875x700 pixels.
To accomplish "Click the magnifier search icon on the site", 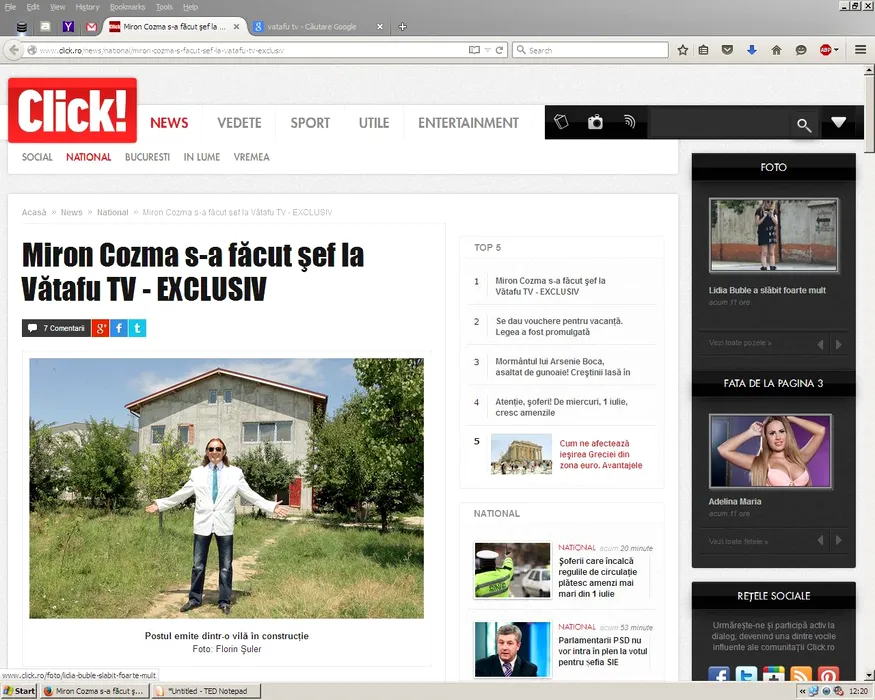I will pos(803,125).
